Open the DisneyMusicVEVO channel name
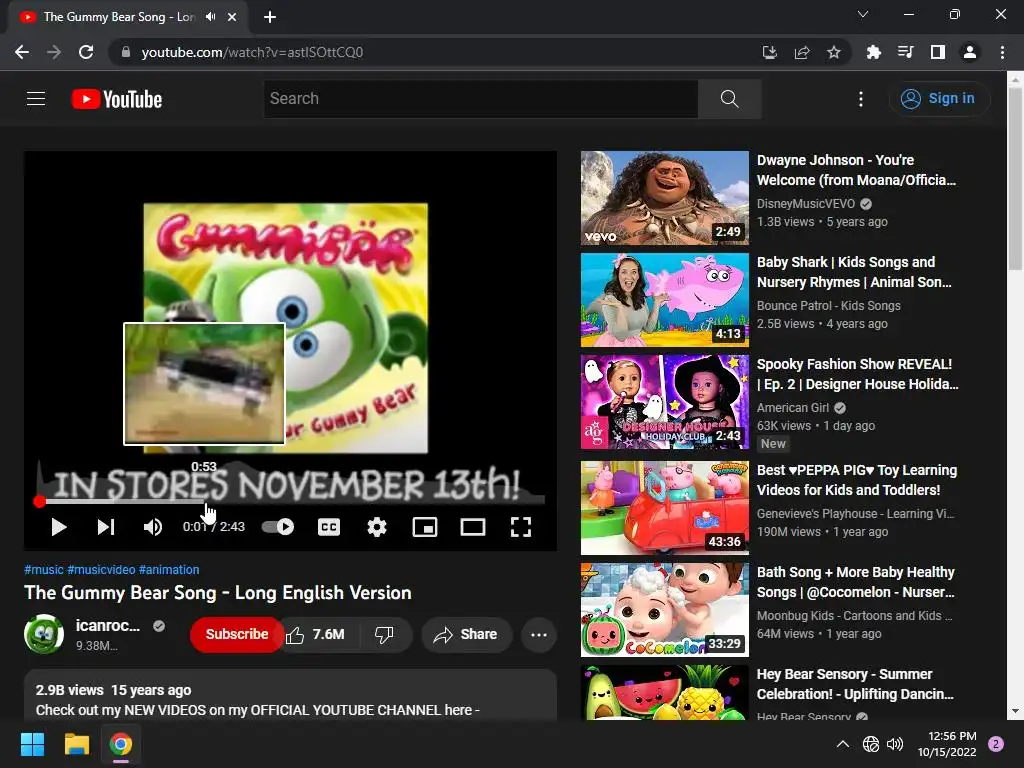 point(805,204)
